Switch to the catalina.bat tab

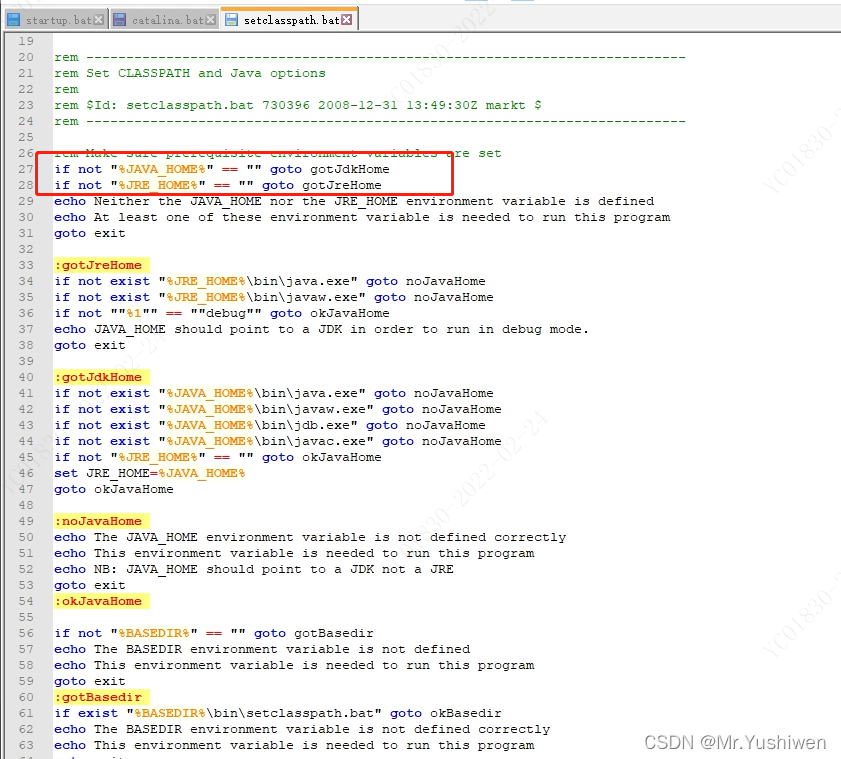[x=165, y=20]
